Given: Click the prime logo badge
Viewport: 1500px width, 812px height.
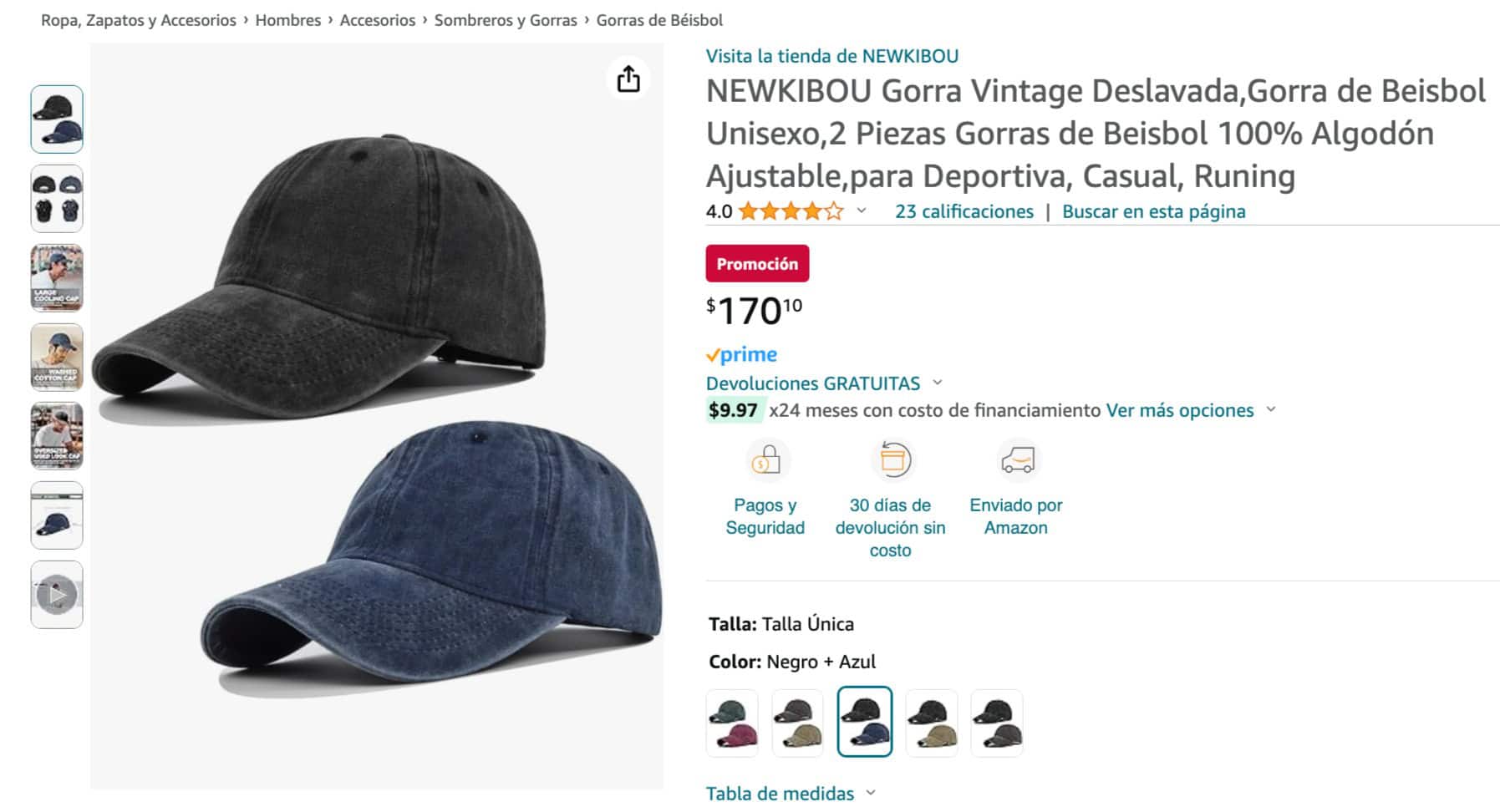Looking at the screenshot, I should click(742, 355).
